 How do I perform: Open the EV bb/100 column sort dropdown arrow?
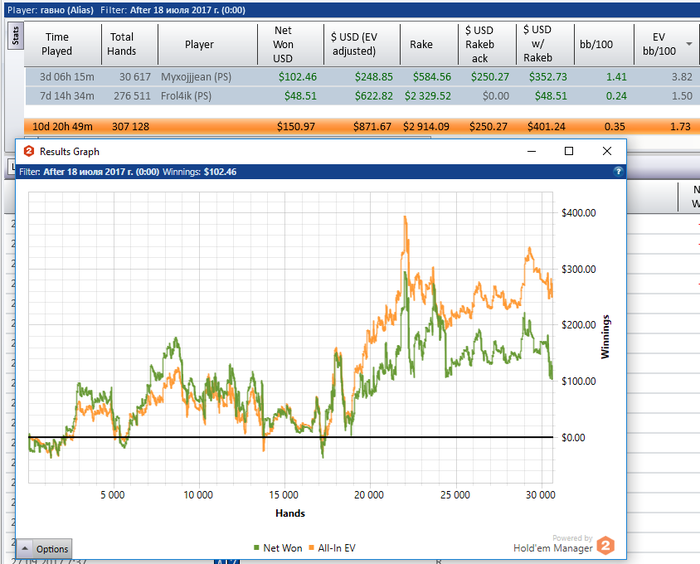coord(689,45)
